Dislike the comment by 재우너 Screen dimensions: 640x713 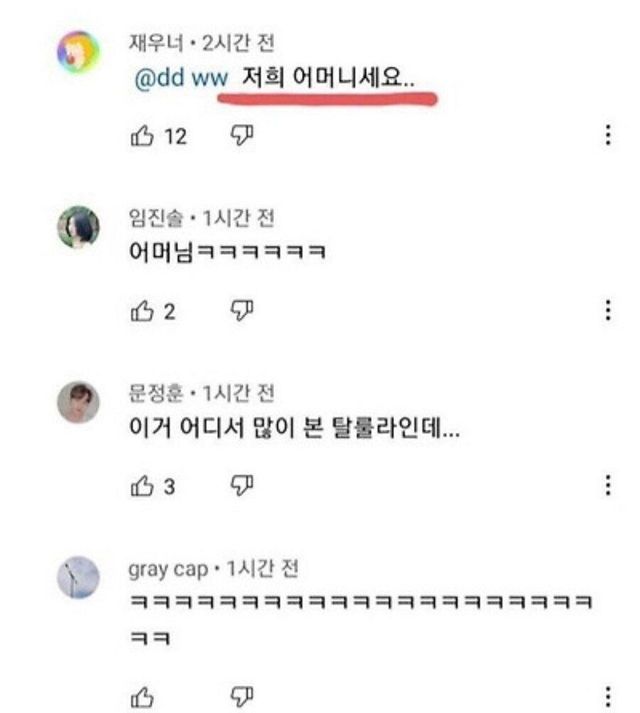pos(242,137)
